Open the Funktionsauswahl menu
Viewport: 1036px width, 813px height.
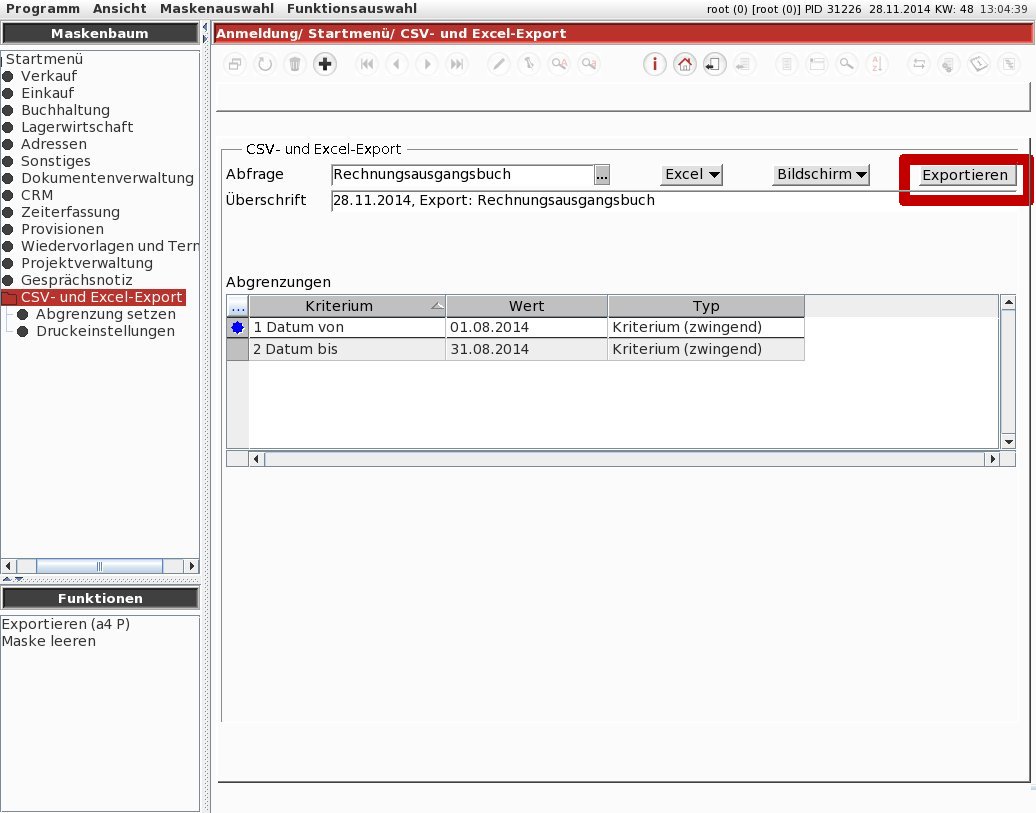[x=352, y=9]
